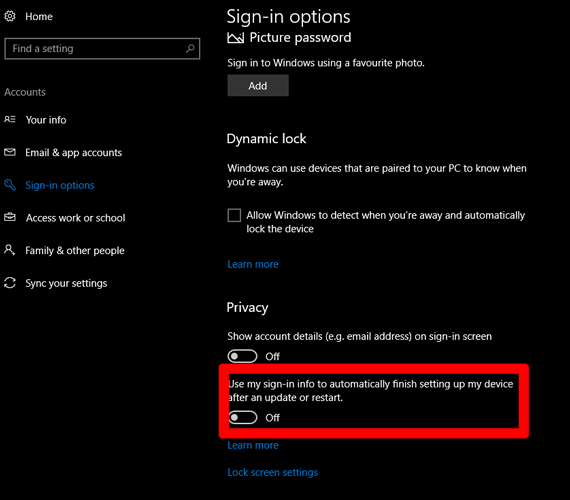Go to Family & other people
The height and width of the screenshot is (500, 570).
click(x=75, y=251)
